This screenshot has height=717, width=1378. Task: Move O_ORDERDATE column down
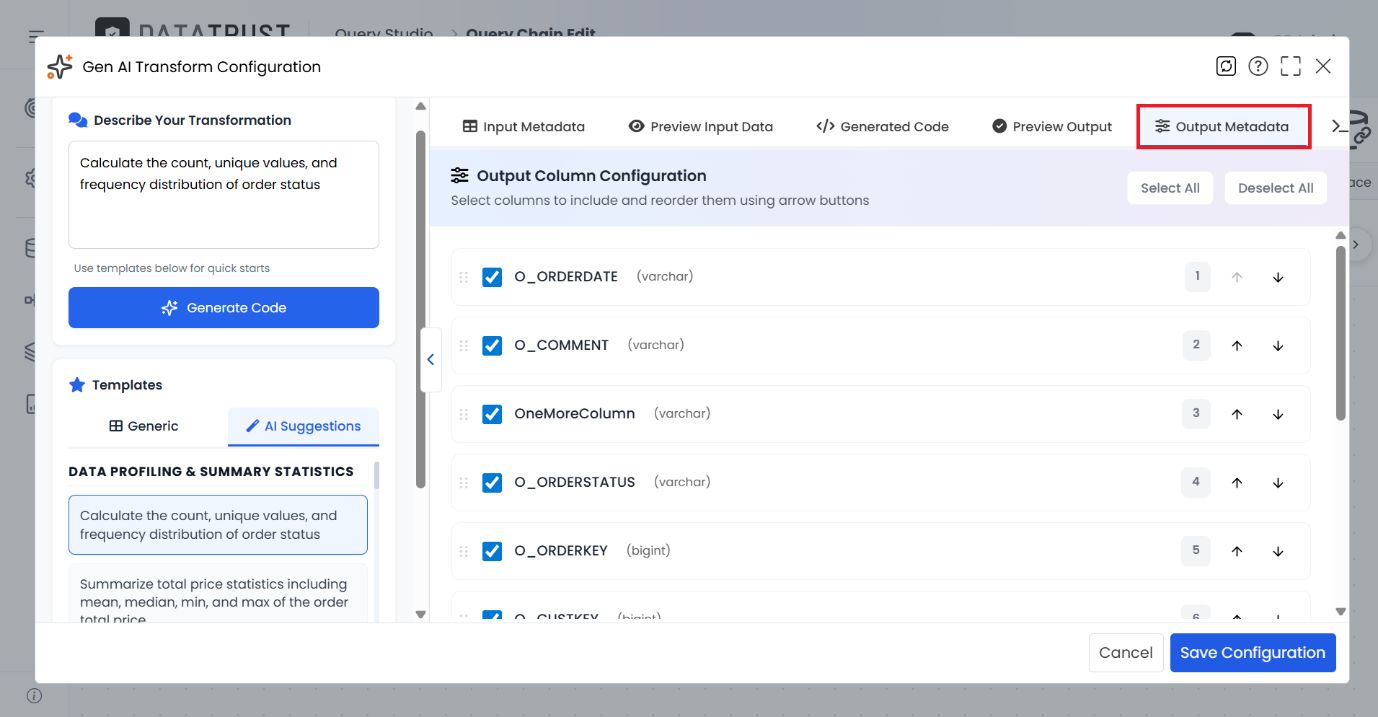click(1278, 277)
